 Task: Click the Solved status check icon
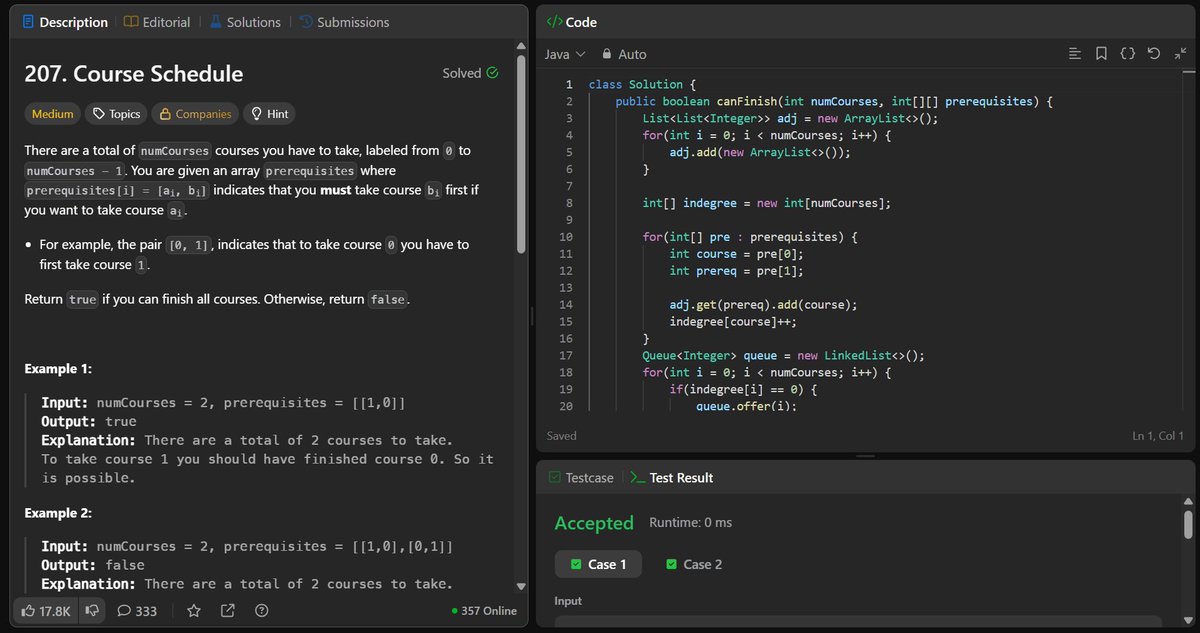pyautogui.click(x=492, y=73)
